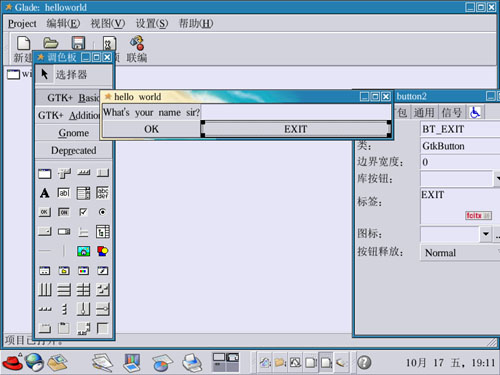The width and height of the screenshot is (500, 375).
Task: Click the OK button in hello world
Action: coord(151,129)
